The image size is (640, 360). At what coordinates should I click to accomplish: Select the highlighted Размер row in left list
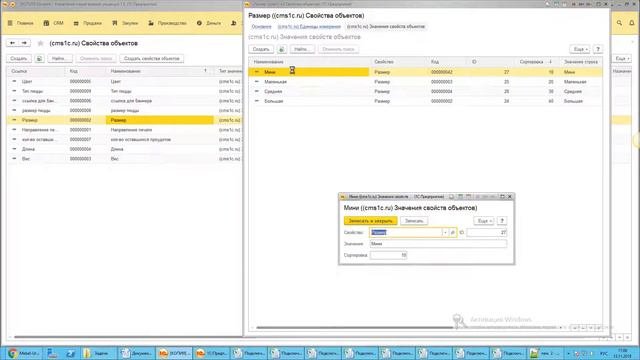pos(124,120)
